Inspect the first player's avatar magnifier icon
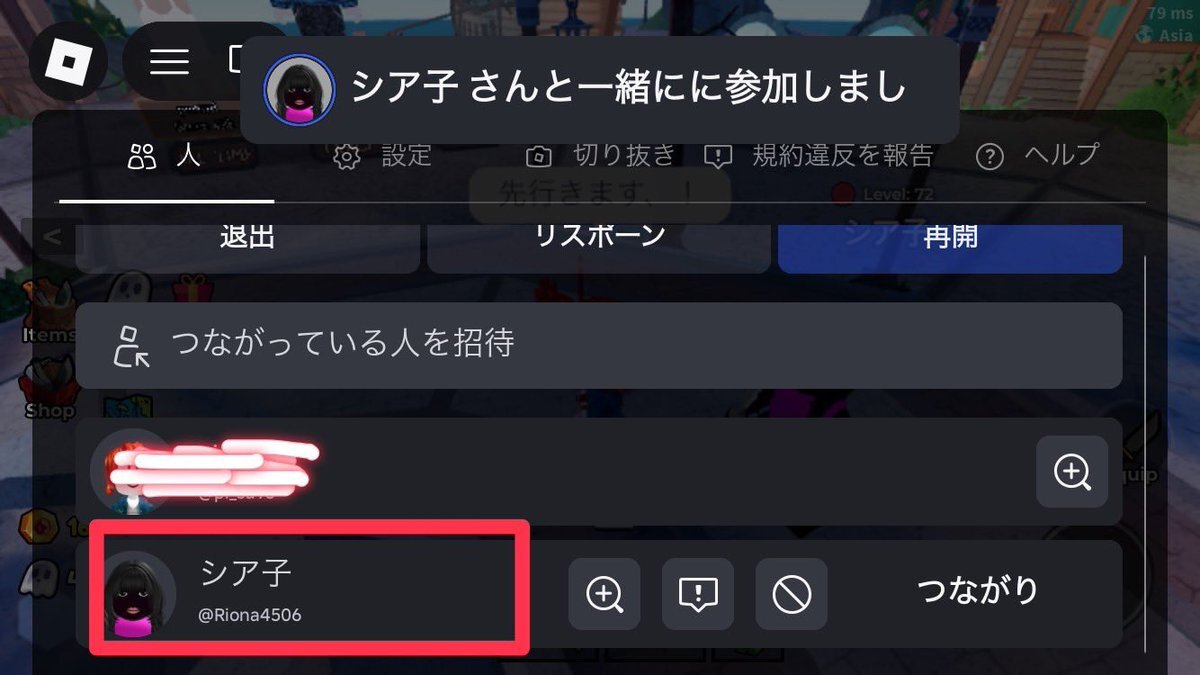This screenshot has width=1200, height=675. point(1072,471)
